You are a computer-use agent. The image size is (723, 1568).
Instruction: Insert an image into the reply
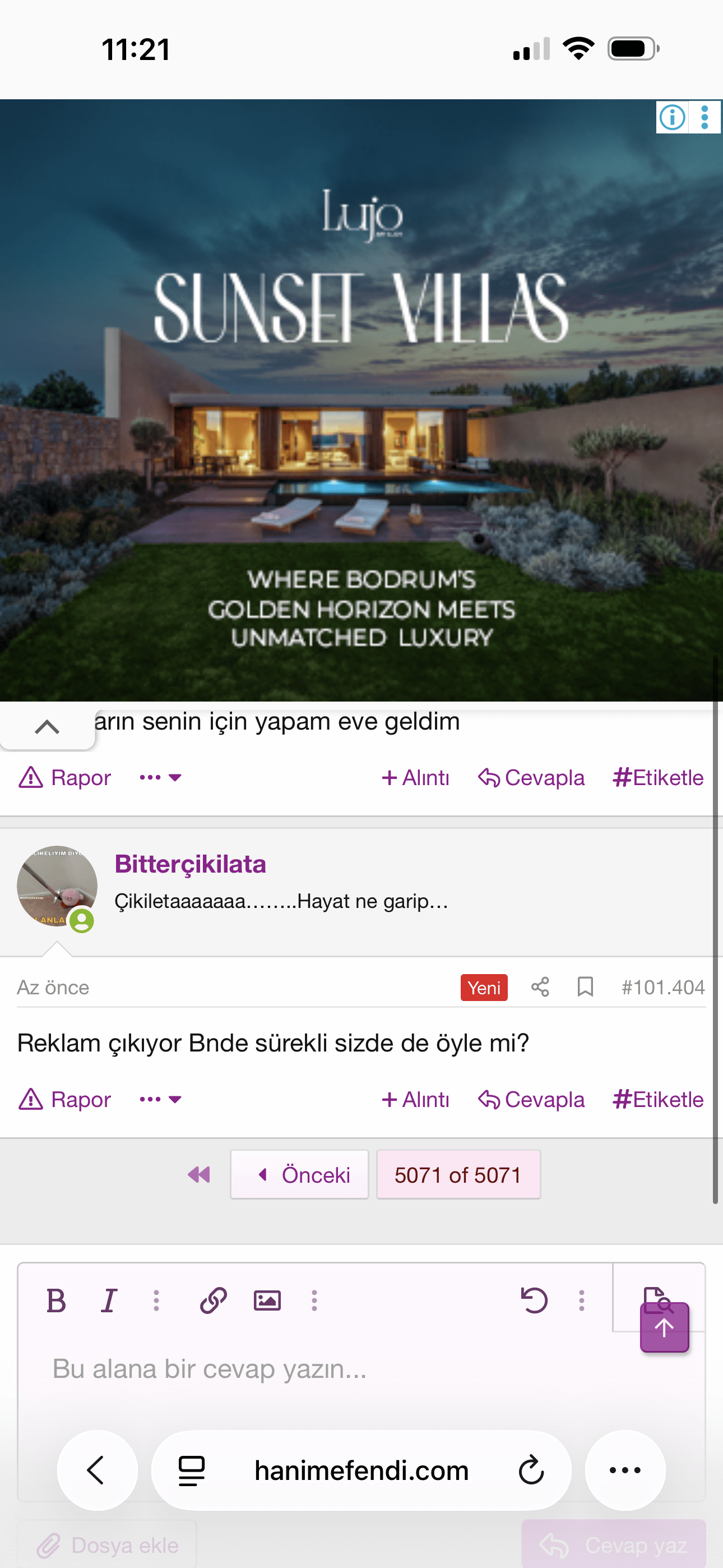point(267,1301)
